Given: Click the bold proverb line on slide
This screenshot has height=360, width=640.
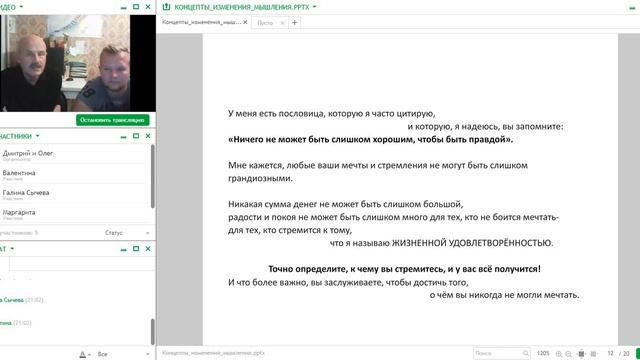Looking at the screenshot, I should [x=371, y=140].
